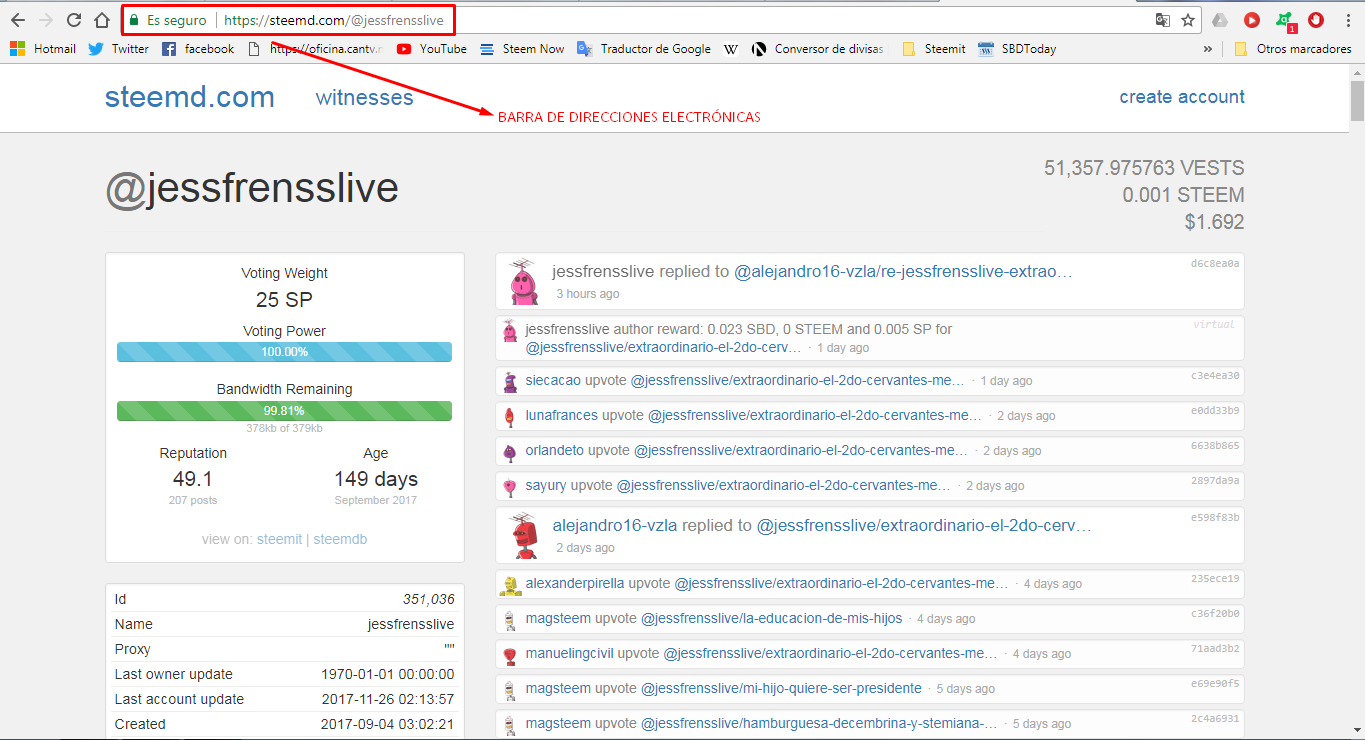Click the avatar on the author reward row
The height and width of the screenshot is (740, 1365).
coord(510,331)
